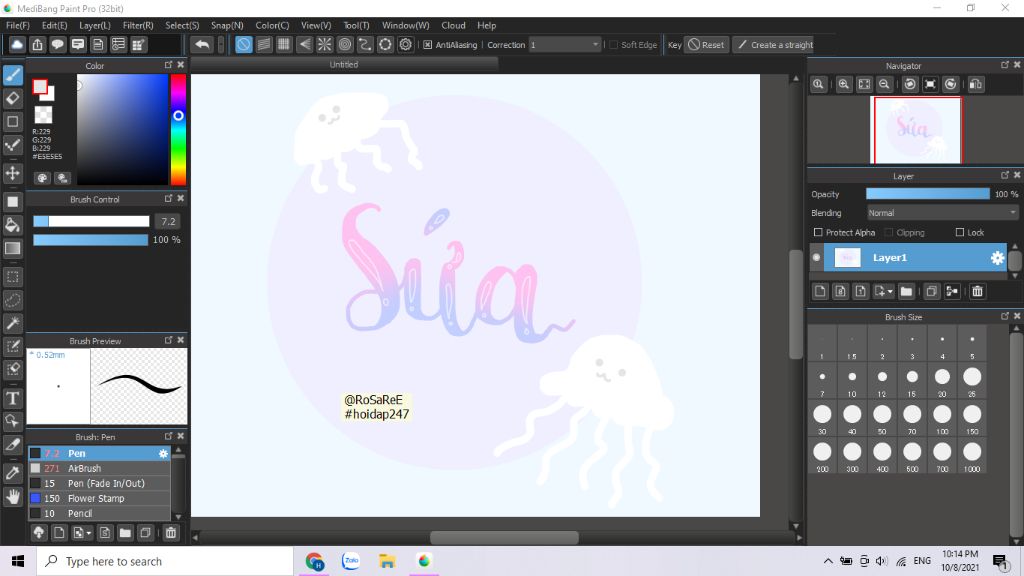Check the Protect Alpha checkbox
This screenshot has height=576, width=1024.
818,232
